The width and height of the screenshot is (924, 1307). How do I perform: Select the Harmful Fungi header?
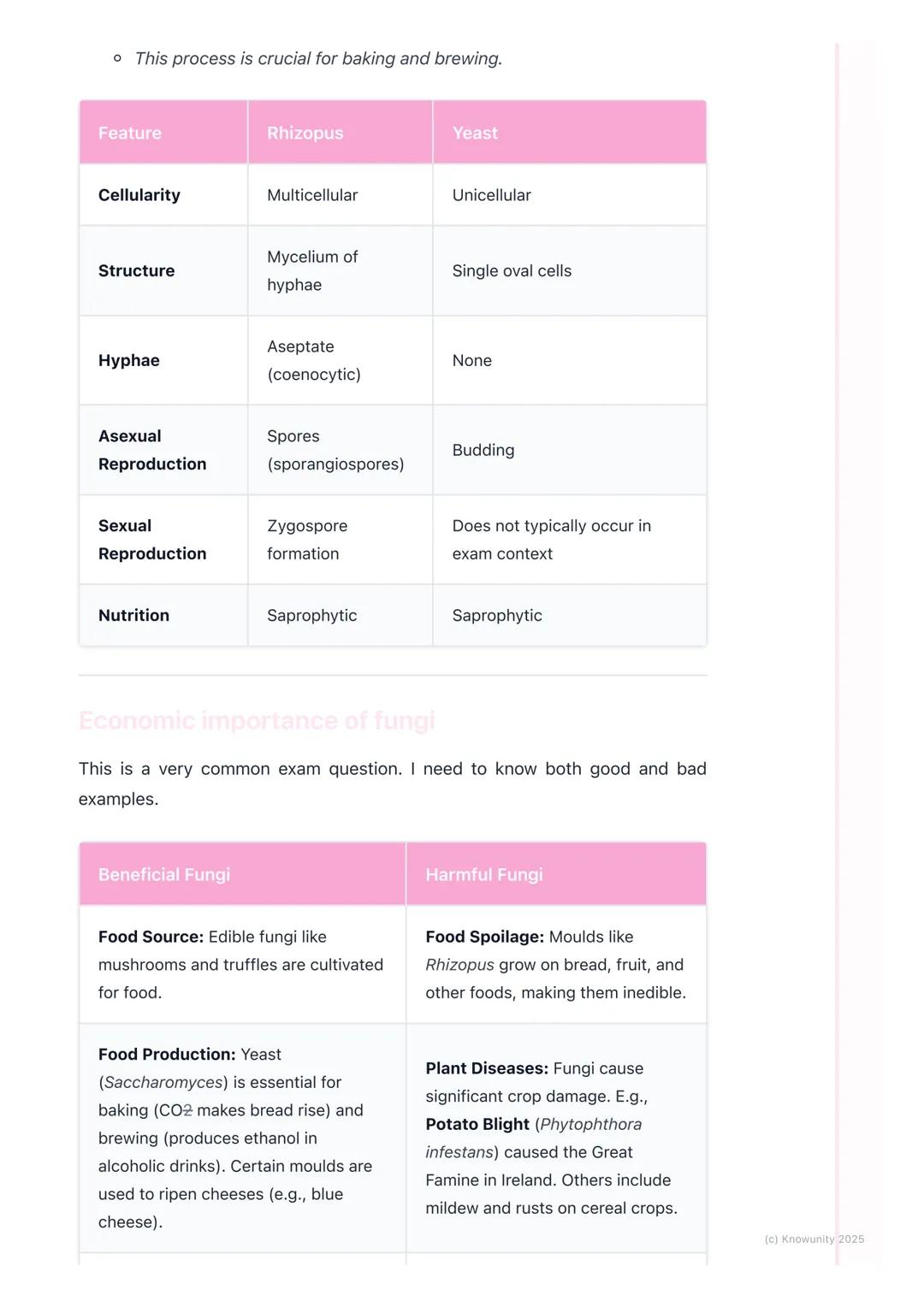[484, 874]
